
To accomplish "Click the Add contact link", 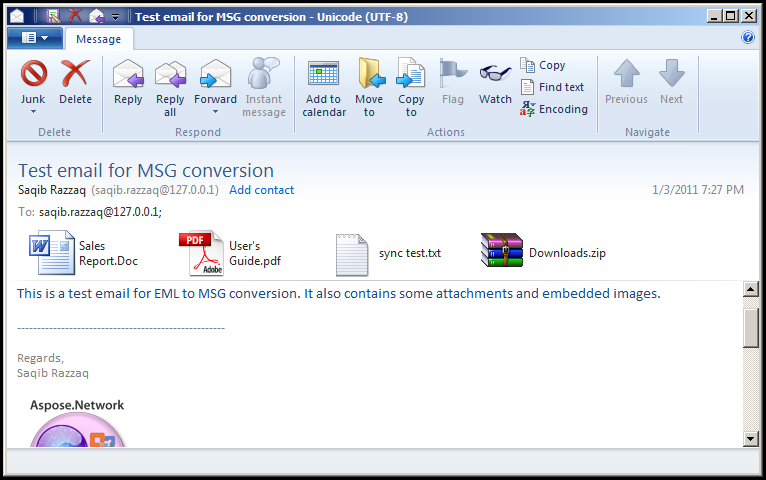I will click(x=261, y=190).
